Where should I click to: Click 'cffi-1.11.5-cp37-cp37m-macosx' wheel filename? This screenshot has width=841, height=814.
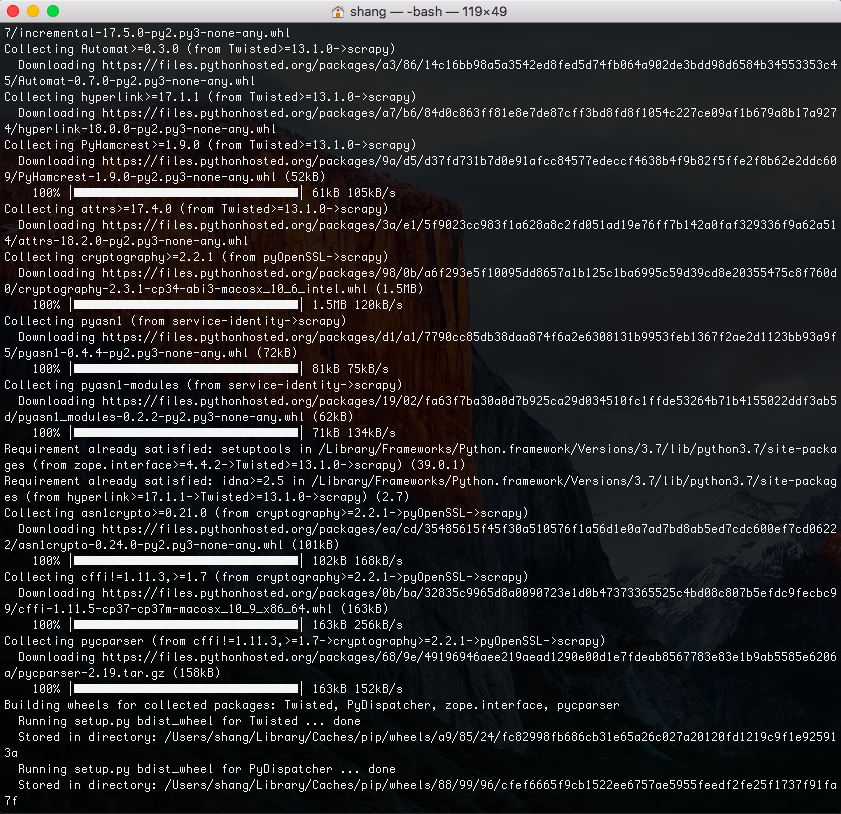pos(175,609)
